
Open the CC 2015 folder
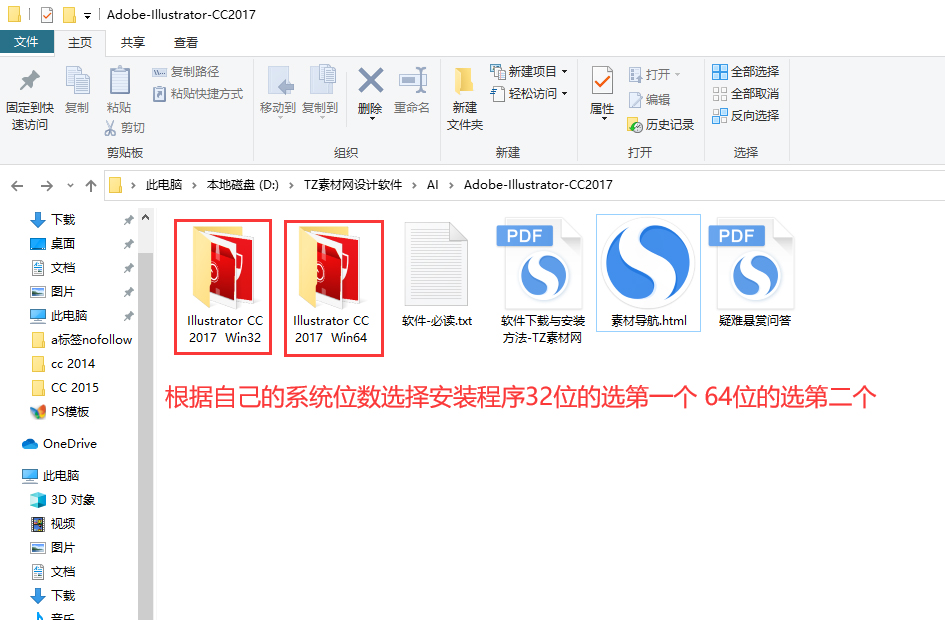tap(64, 388)
